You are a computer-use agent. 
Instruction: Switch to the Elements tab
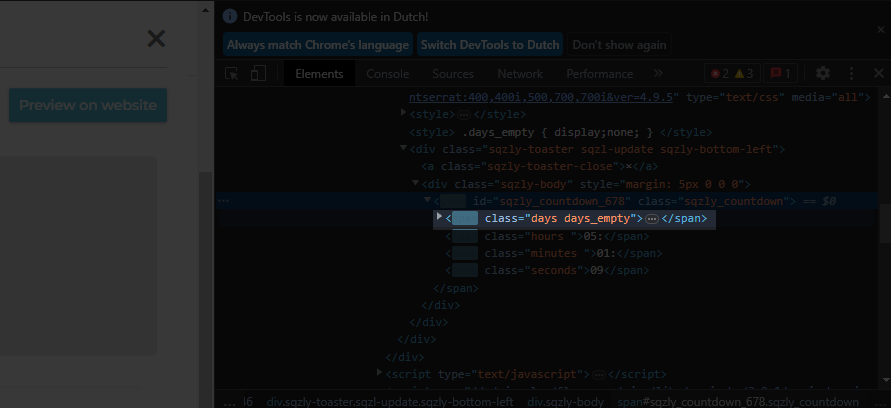click(319, 74)
